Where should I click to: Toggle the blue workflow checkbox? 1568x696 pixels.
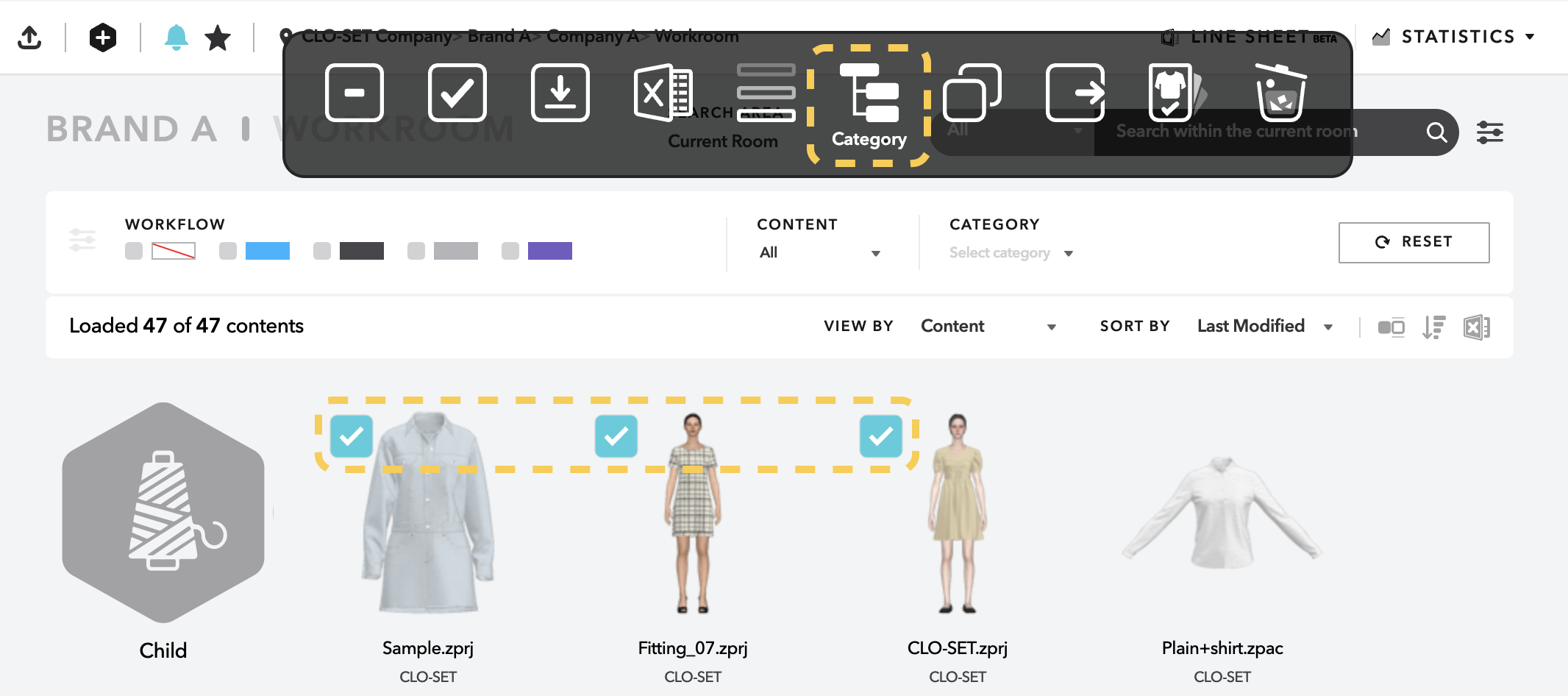pyautogui.click(x=228, y=251)
